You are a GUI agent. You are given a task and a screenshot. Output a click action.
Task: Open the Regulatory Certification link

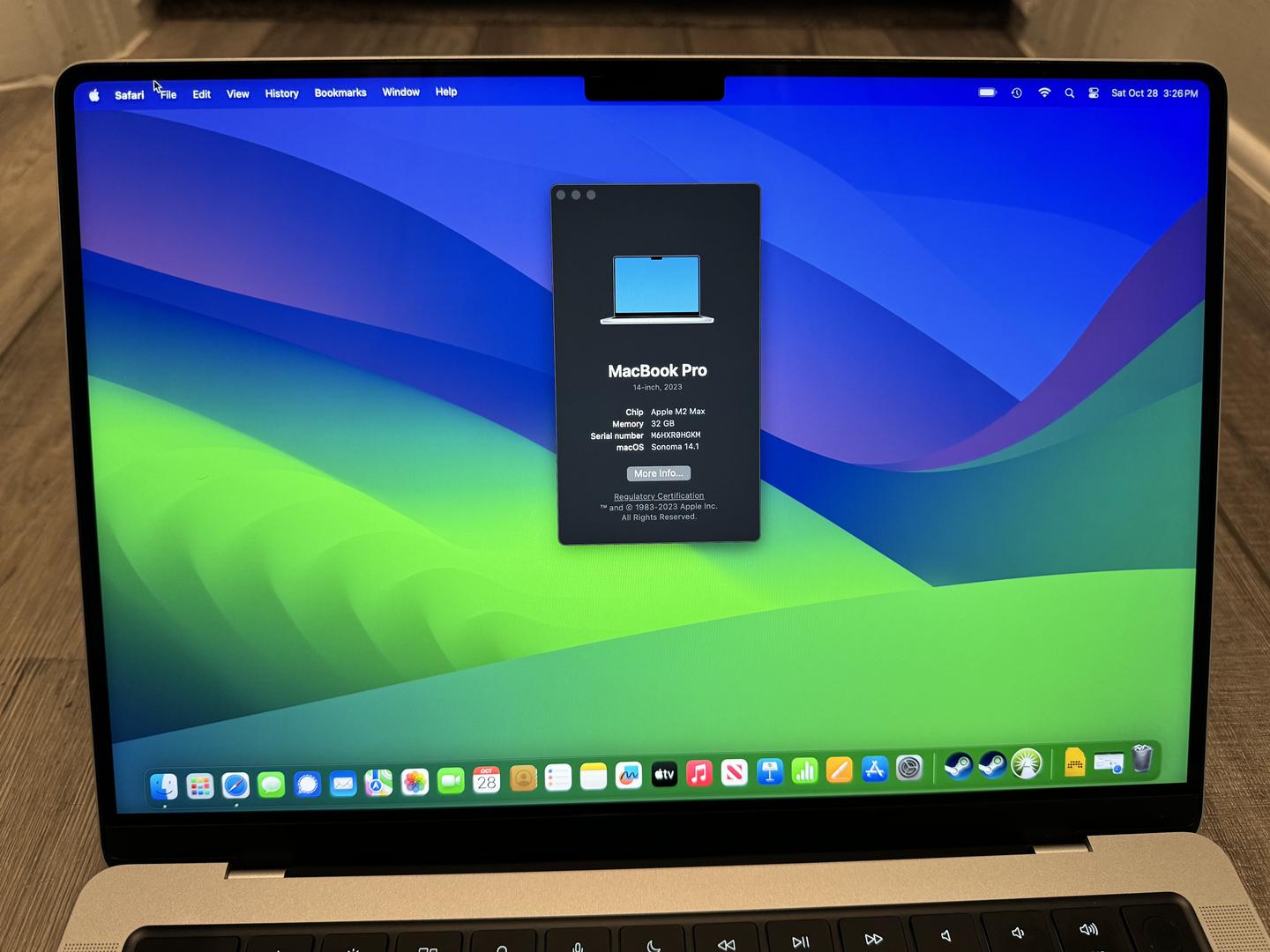point(659,496)
